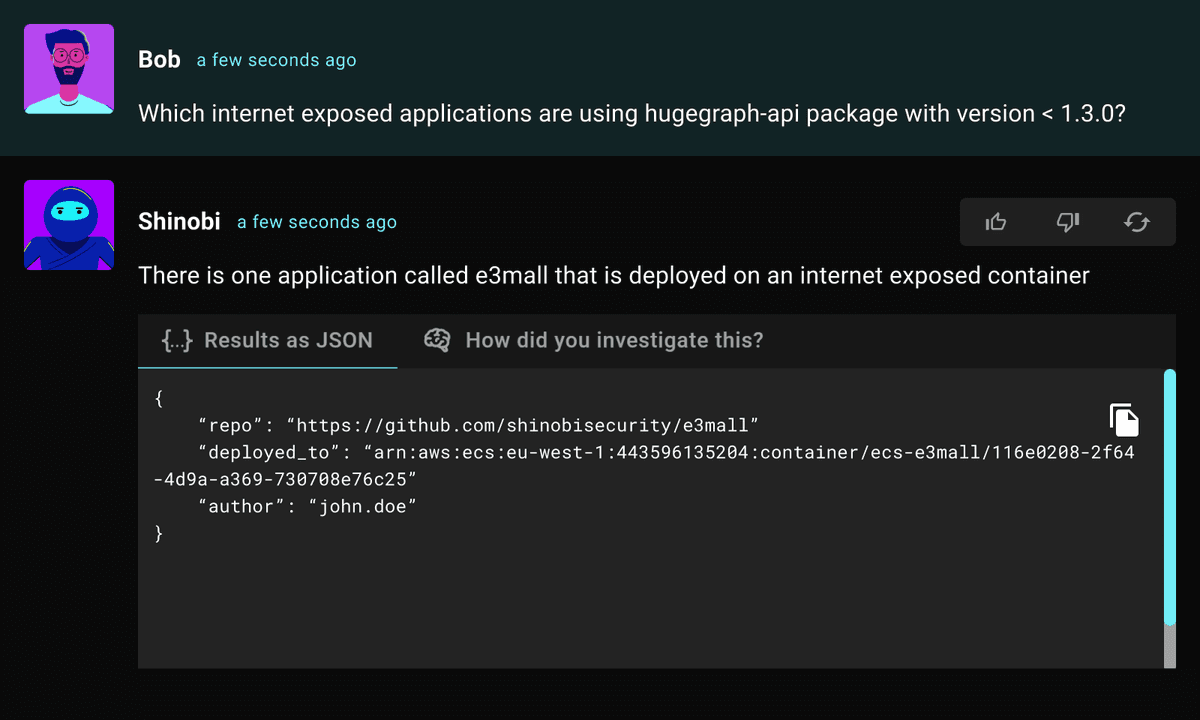Click Shinobi's username label
Screen dimensions: 1200x720
click(180, 221)
